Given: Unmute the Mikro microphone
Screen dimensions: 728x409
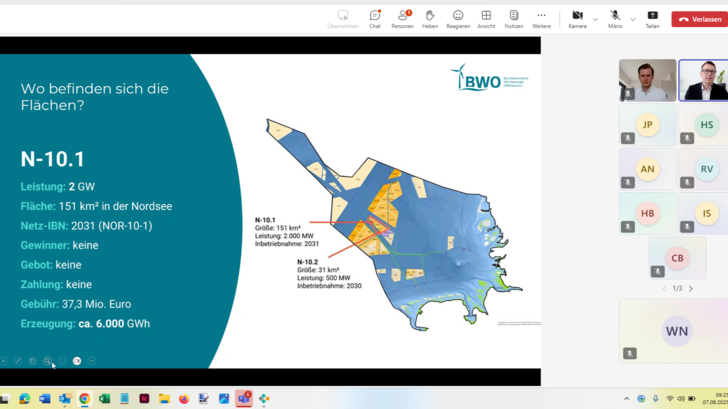Looking at the screenshot, I should click(615, 17).
